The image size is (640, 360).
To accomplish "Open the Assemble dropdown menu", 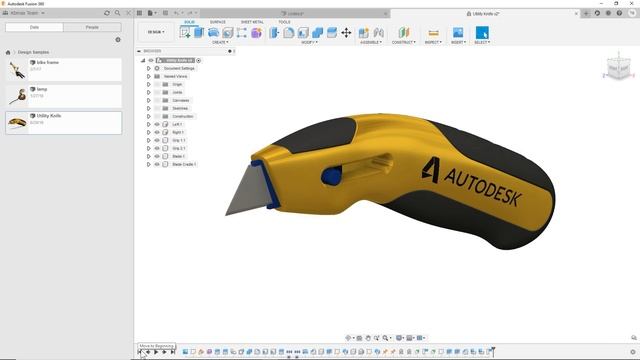I will tap(371, 42).
